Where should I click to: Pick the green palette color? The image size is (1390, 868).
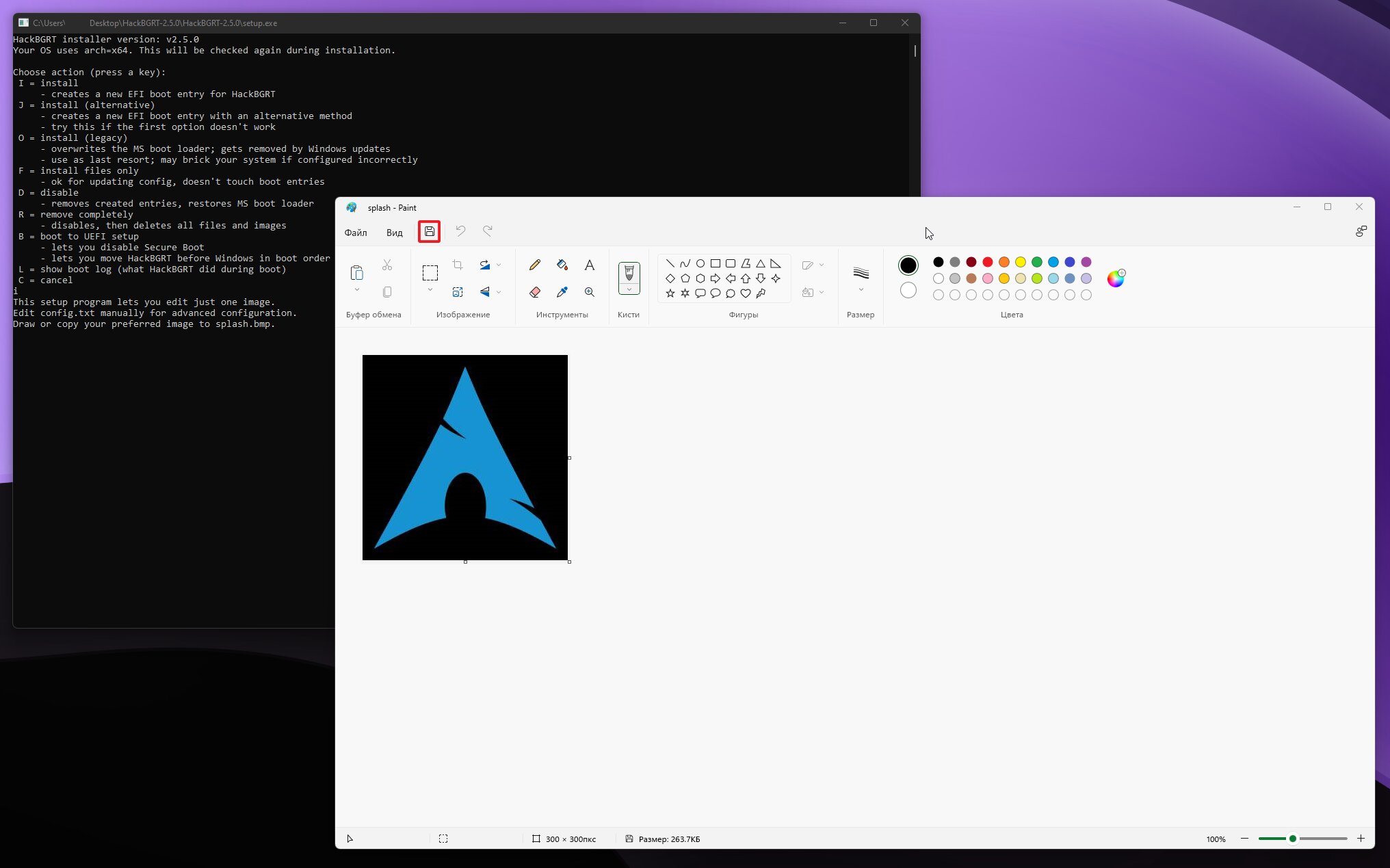[x=1037, y=262]
